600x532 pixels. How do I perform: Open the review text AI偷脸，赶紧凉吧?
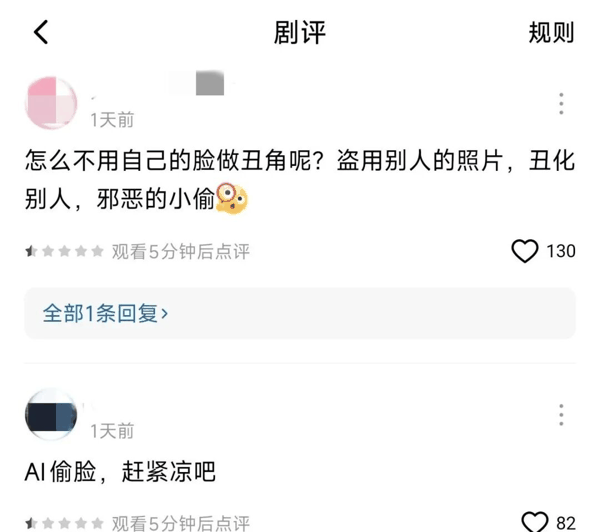[120, 472]
